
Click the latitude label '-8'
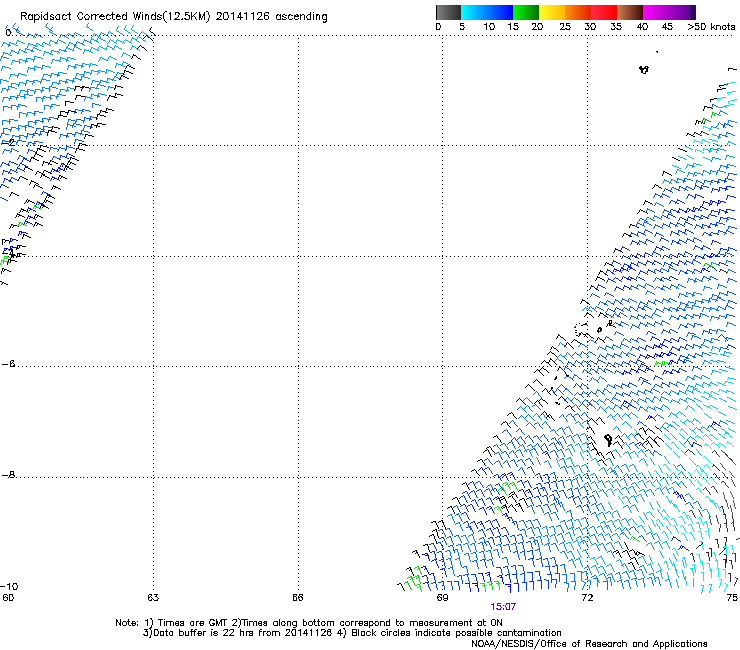[8, 475]
